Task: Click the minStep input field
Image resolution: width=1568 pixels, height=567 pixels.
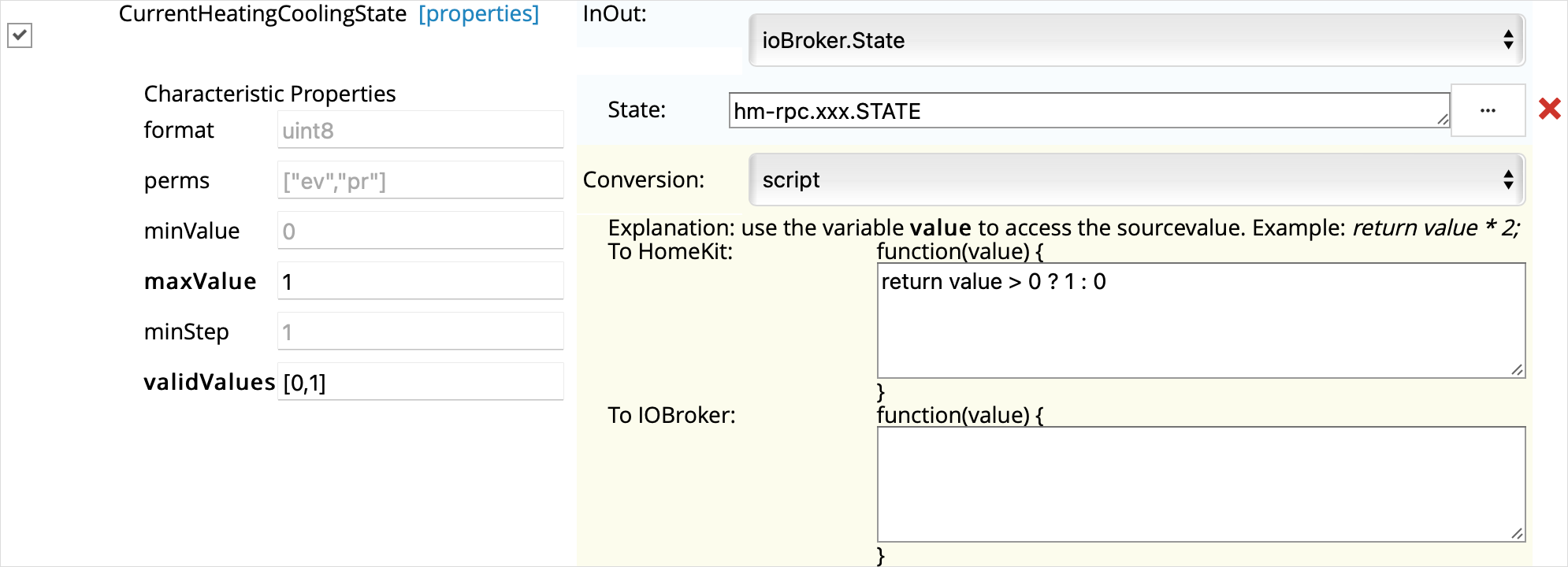Action: click(x=420, y=332)
